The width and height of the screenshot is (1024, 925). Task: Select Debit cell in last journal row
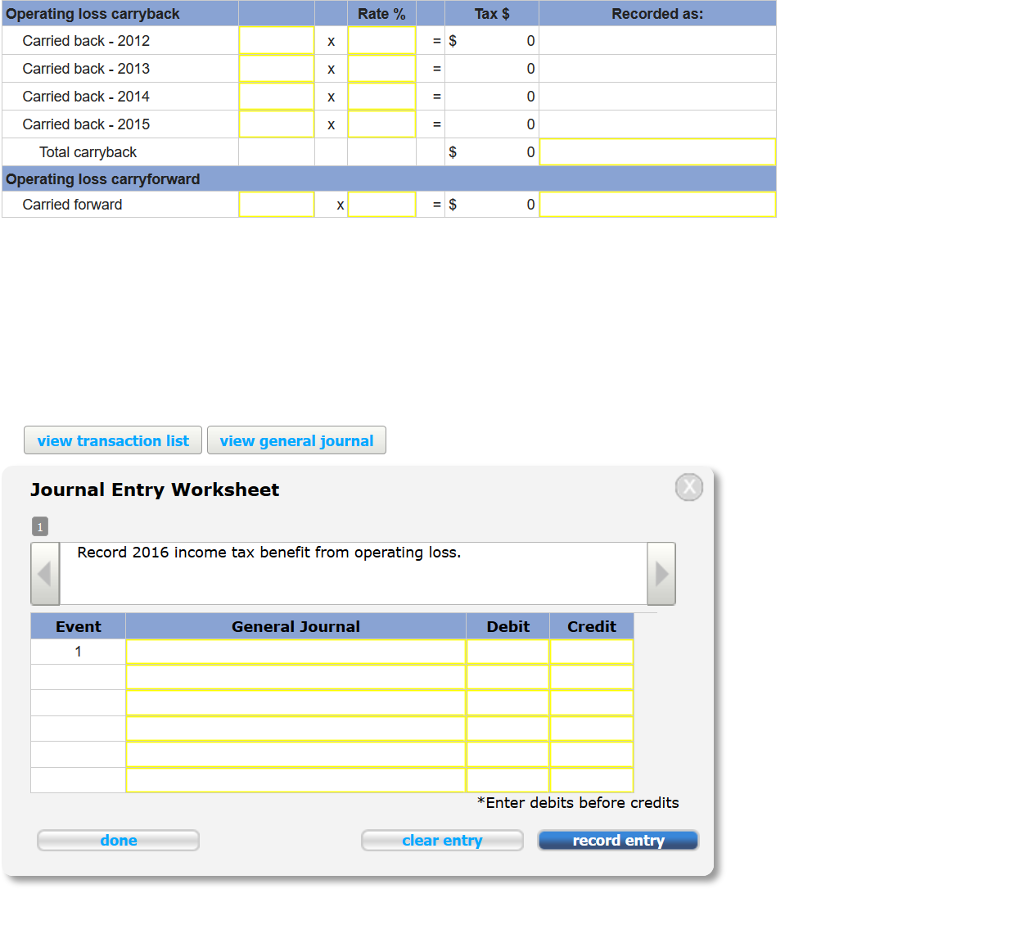tap(508, 780)
